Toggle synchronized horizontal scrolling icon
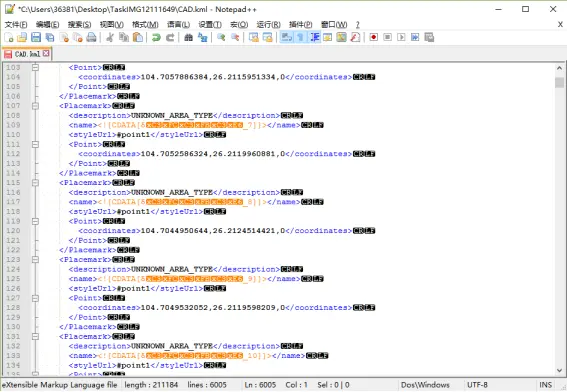 (x=267, y=37)
